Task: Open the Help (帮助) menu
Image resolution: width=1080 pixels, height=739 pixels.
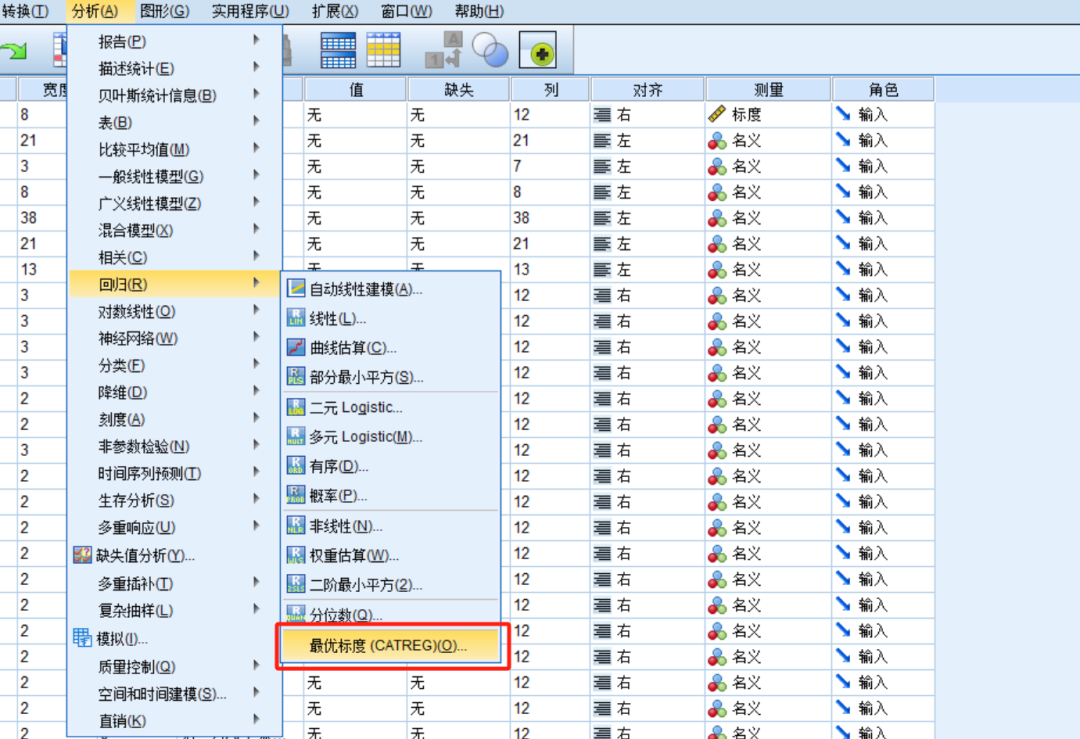Action: pos(479,11)
